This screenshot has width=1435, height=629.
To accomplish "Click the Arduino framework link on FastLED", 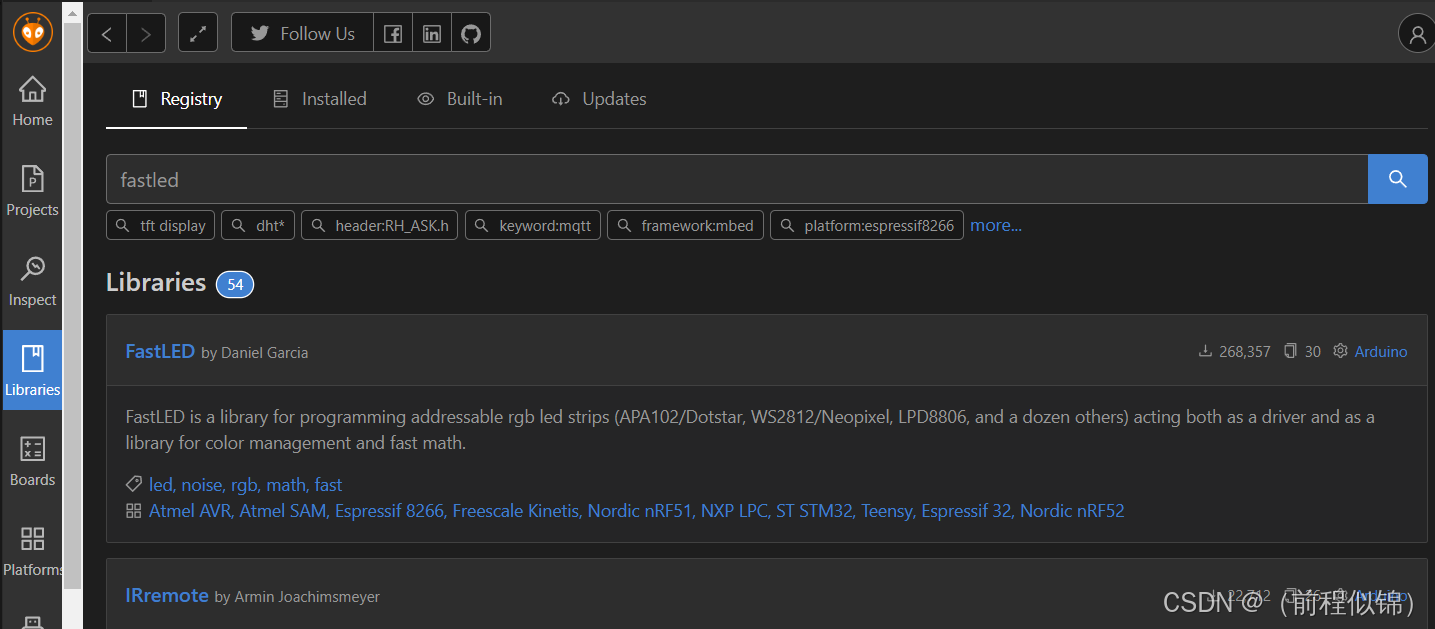I will point(1381,352).
